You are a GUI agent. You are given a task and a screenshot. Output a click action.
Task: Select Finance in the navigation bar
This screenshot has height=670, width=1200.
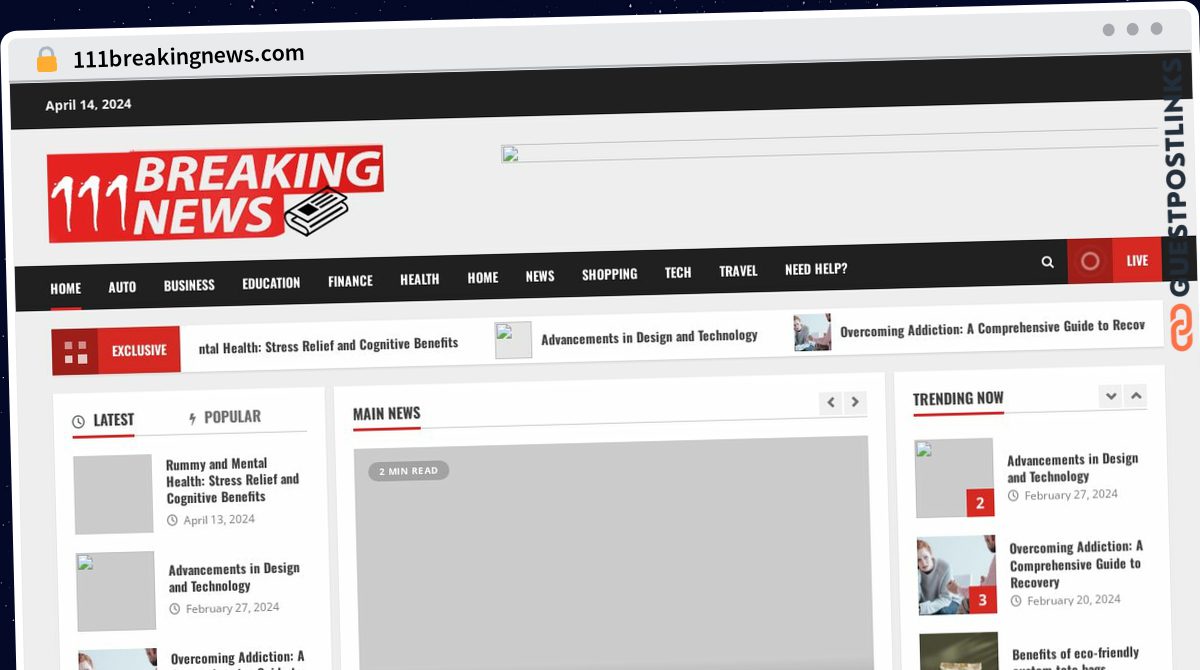pos(350,281)
